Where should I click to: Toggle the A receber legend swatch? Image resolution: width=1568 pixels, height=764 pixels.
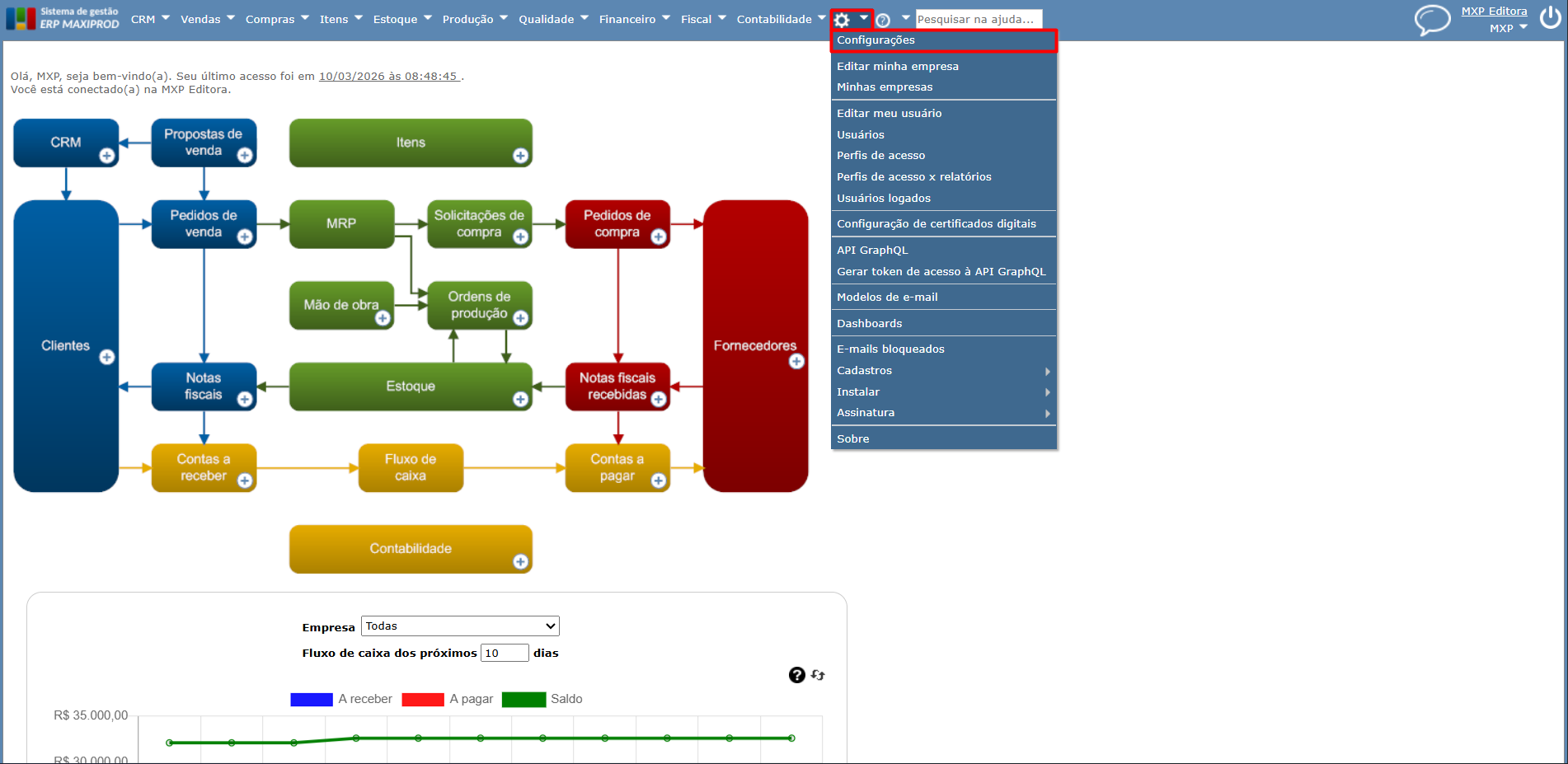311,700
